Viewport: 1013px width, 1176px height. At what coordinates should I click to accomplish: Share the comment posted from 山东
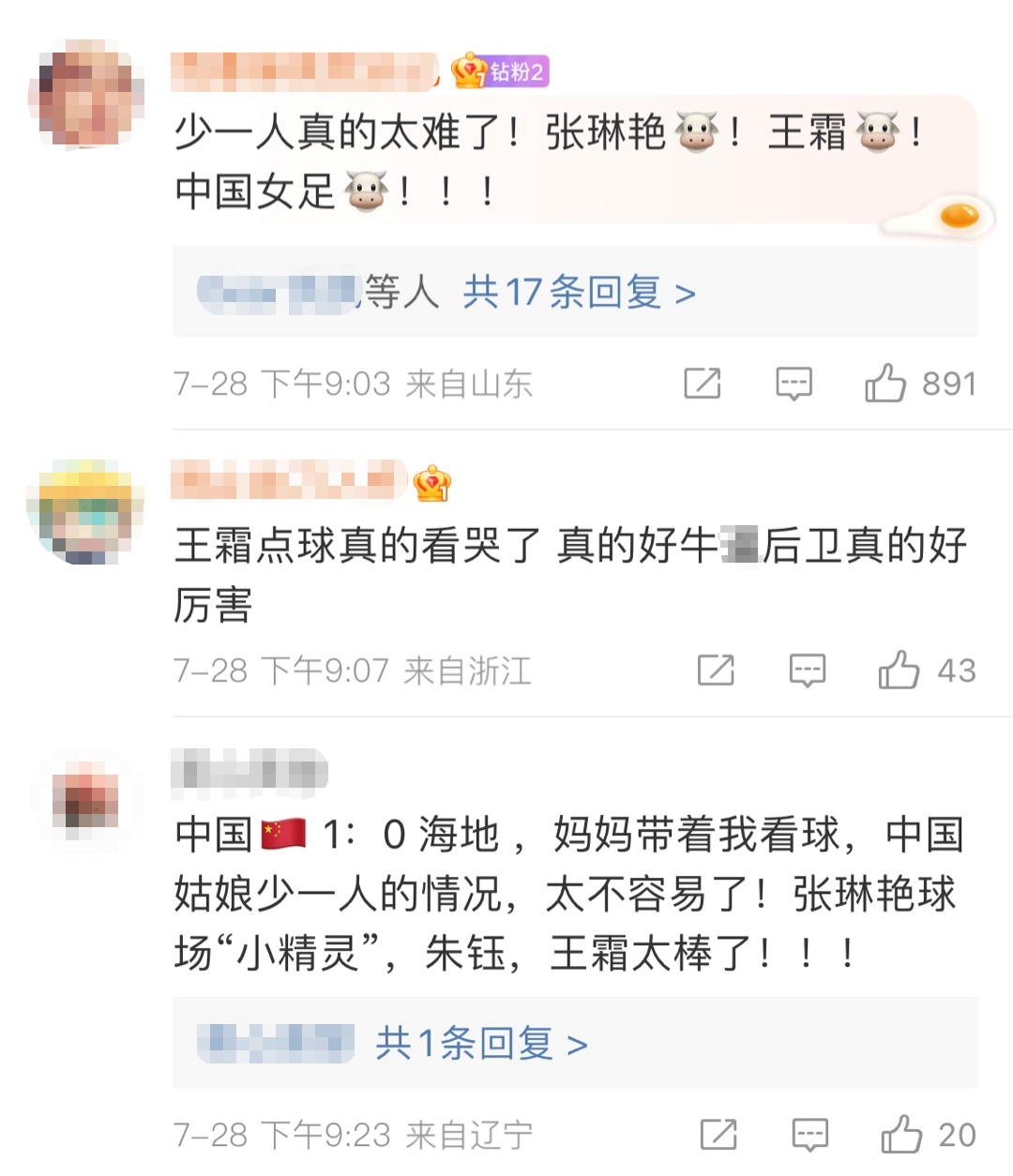[702, 384]
